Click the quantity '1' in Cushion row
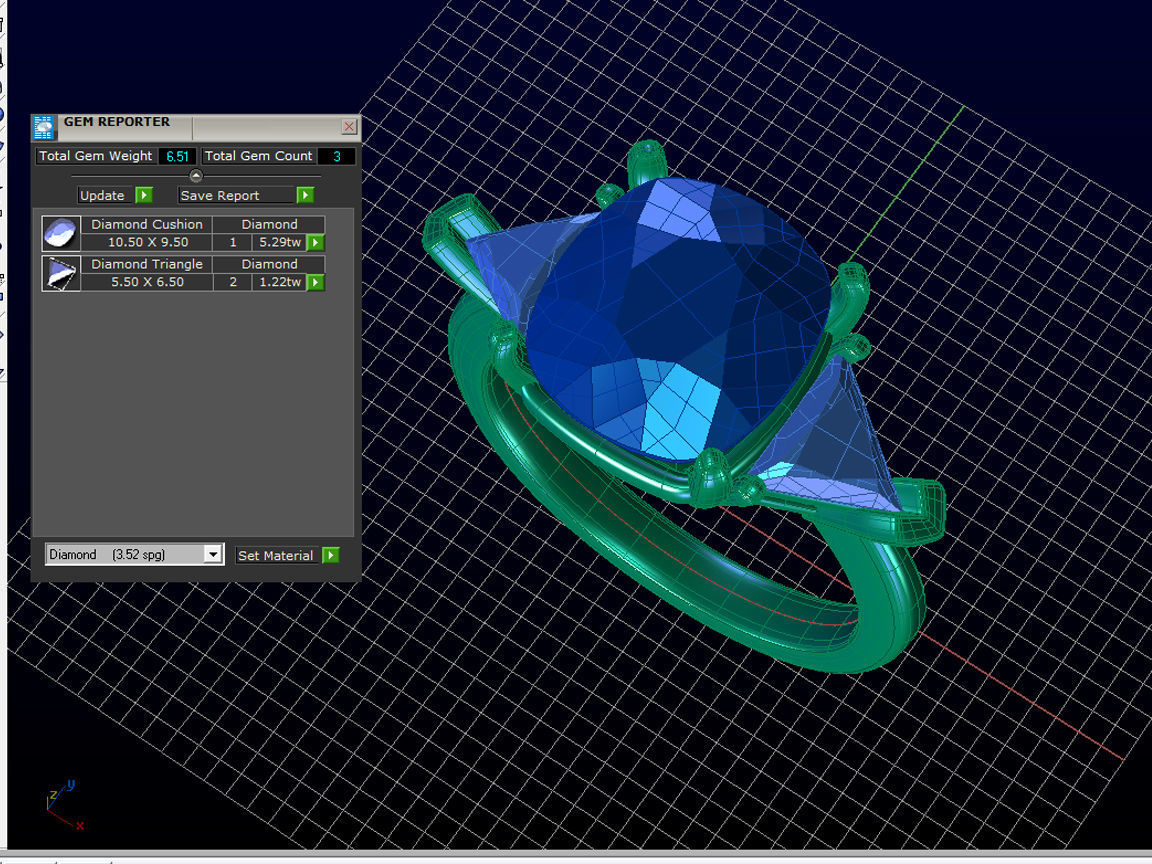 (x=233, y=242)
